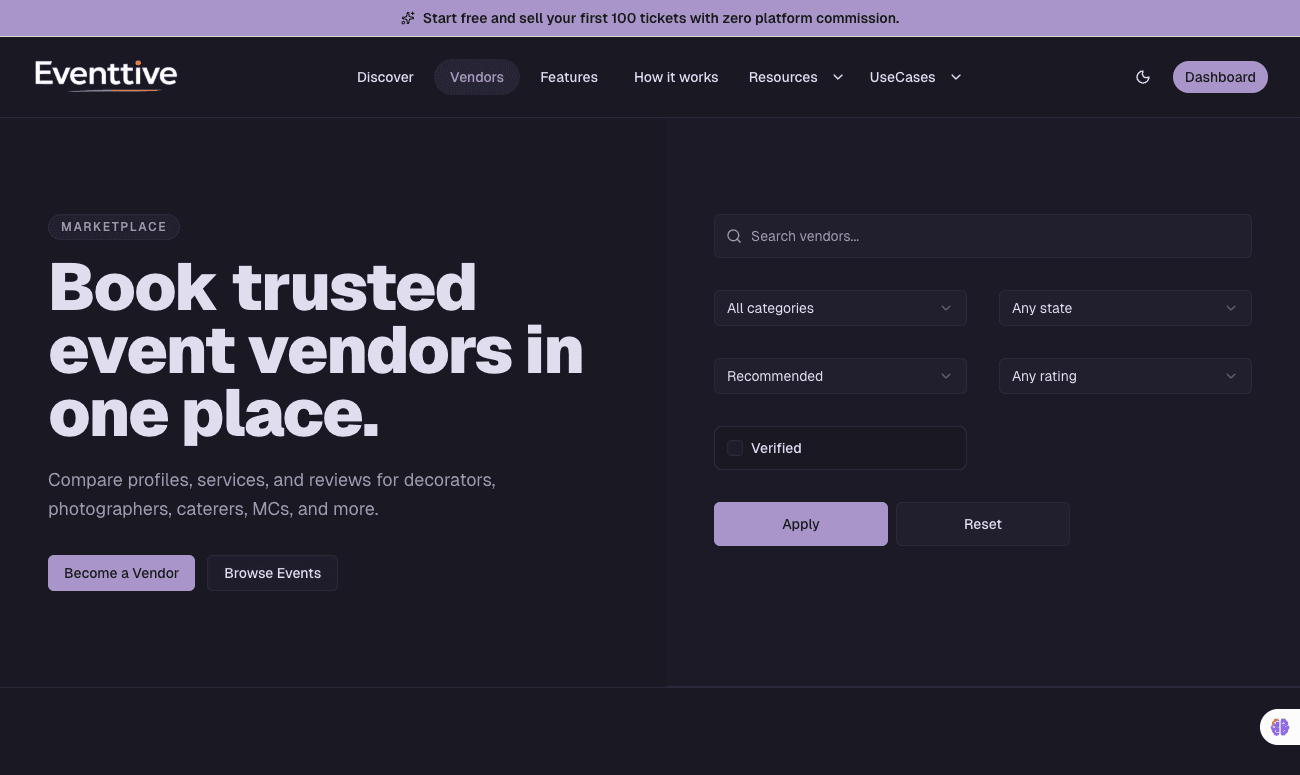Expand the Any state dropdown
Screen dimensions: 1300x775
[1125, 308]
